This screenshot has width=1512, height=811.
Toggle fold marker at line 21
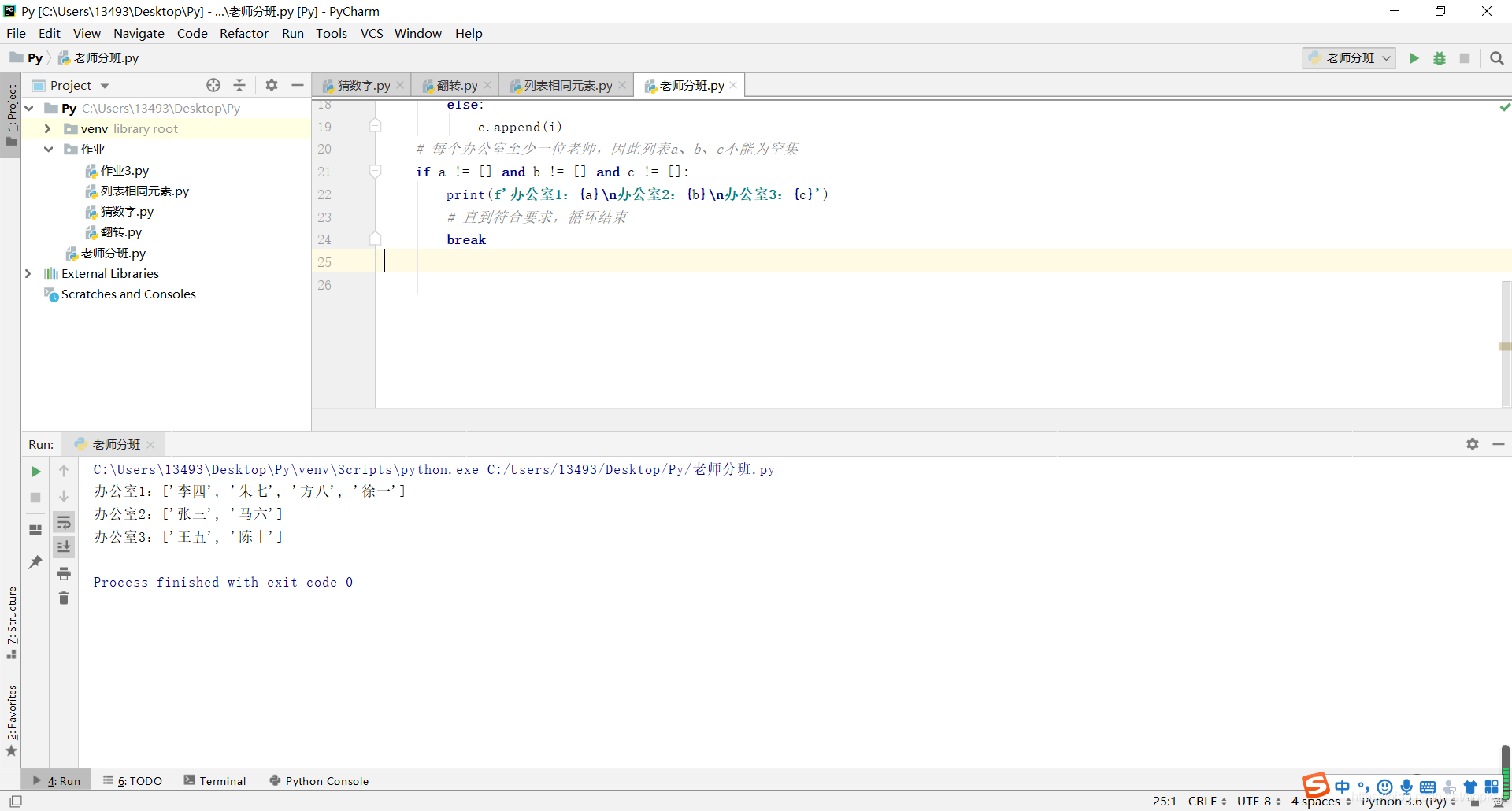pos(376,171)
